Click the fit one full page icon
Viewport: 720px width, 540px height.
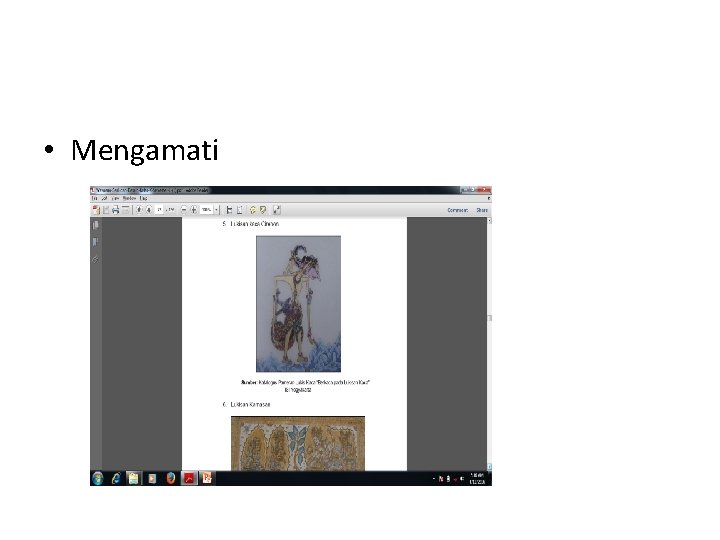pyautogui.click(x=239, y=210)
